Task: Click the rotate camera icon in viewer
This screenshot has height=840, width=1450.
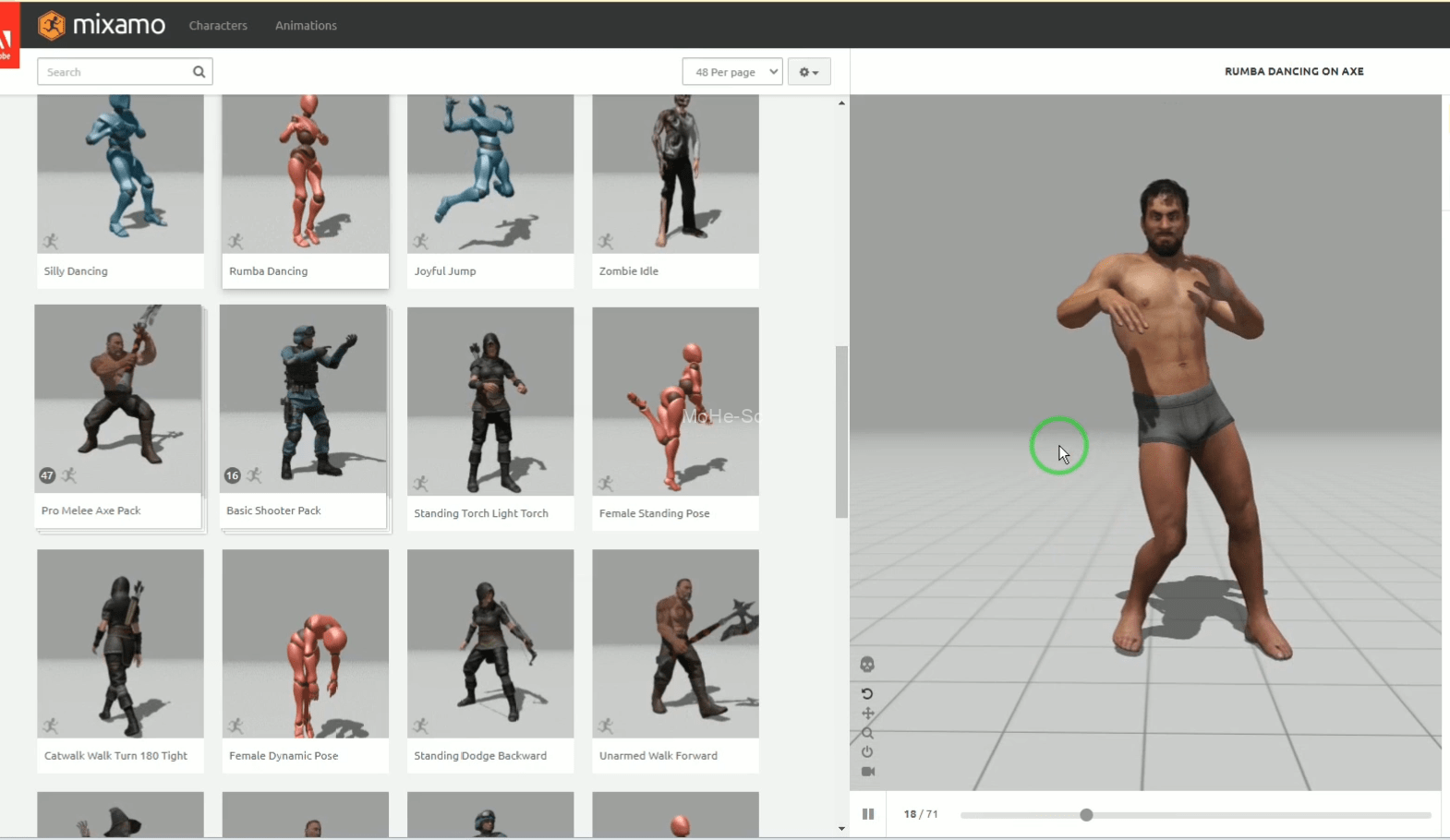Action: (867, 694)
